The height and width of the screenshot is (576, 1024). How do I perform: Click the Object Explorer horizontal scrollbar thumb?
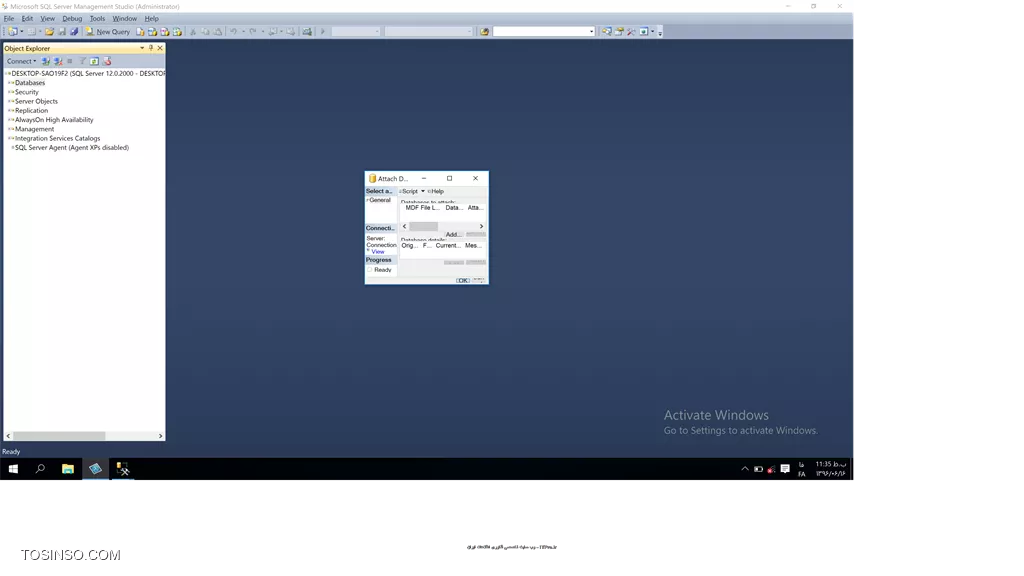(59, 436)
